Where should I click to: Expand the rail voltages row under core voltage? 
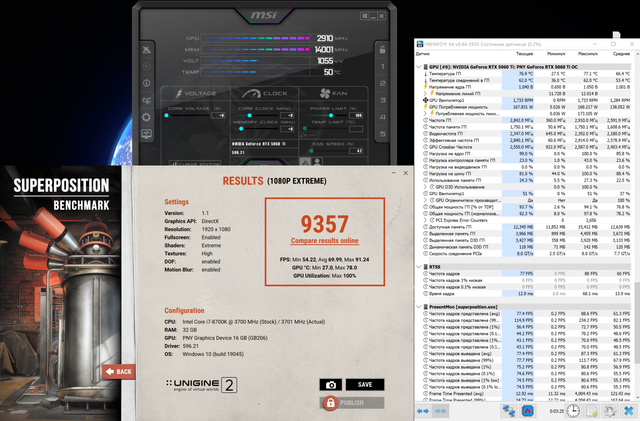426,94
